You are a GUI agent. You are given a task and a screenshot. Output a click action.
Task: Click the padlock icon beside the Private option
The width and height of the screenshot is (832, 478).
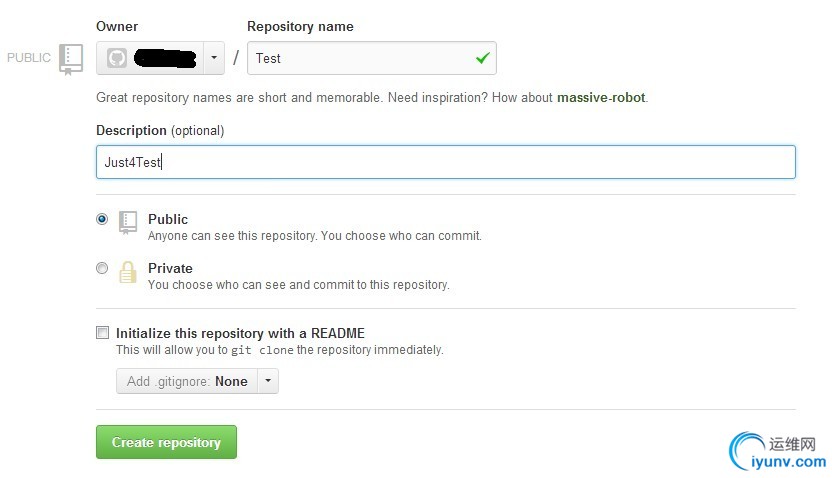click(x=128, y=272)
